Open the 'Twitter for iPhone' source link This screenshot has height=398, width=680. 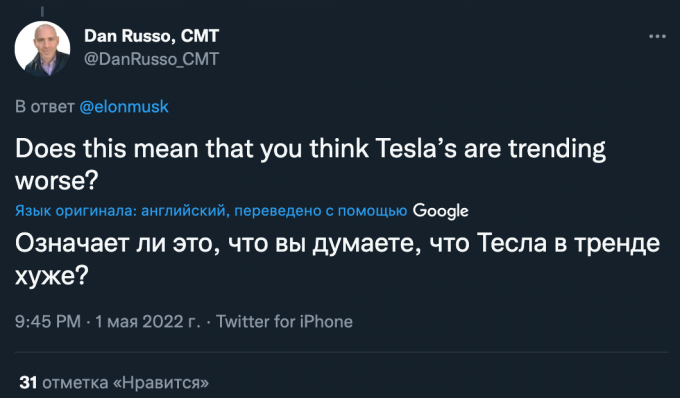284,322
